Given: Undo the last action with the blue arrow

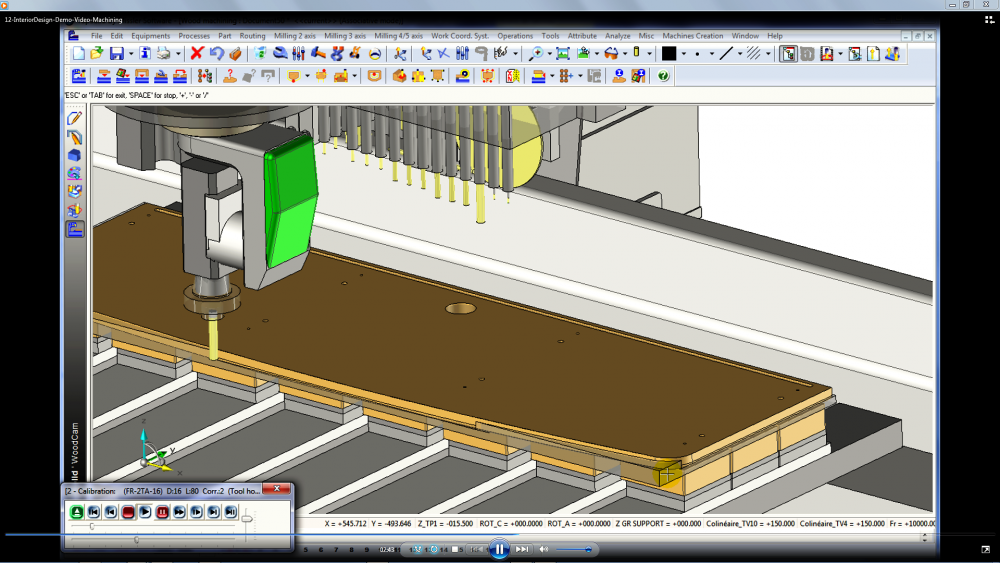Looking at the screenshot, I should coord(217,54).
